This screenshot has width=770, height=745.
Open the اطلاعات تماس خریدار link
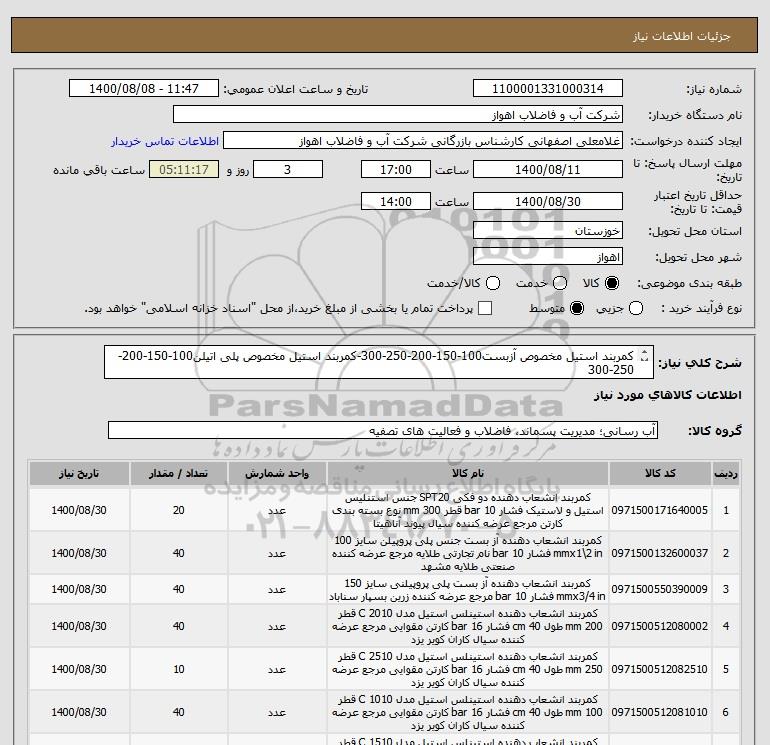165,141
